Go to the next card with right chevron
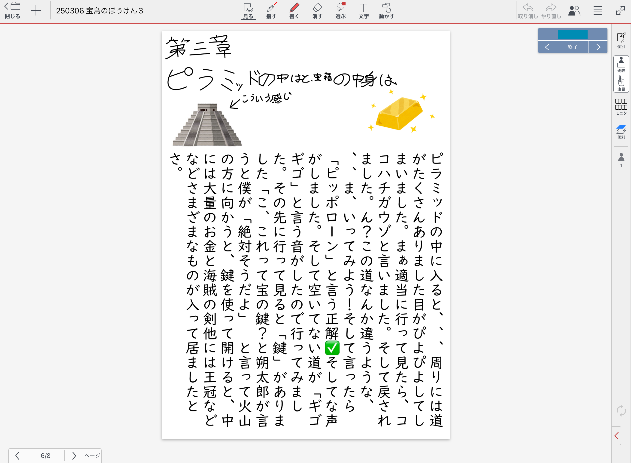 599,46
